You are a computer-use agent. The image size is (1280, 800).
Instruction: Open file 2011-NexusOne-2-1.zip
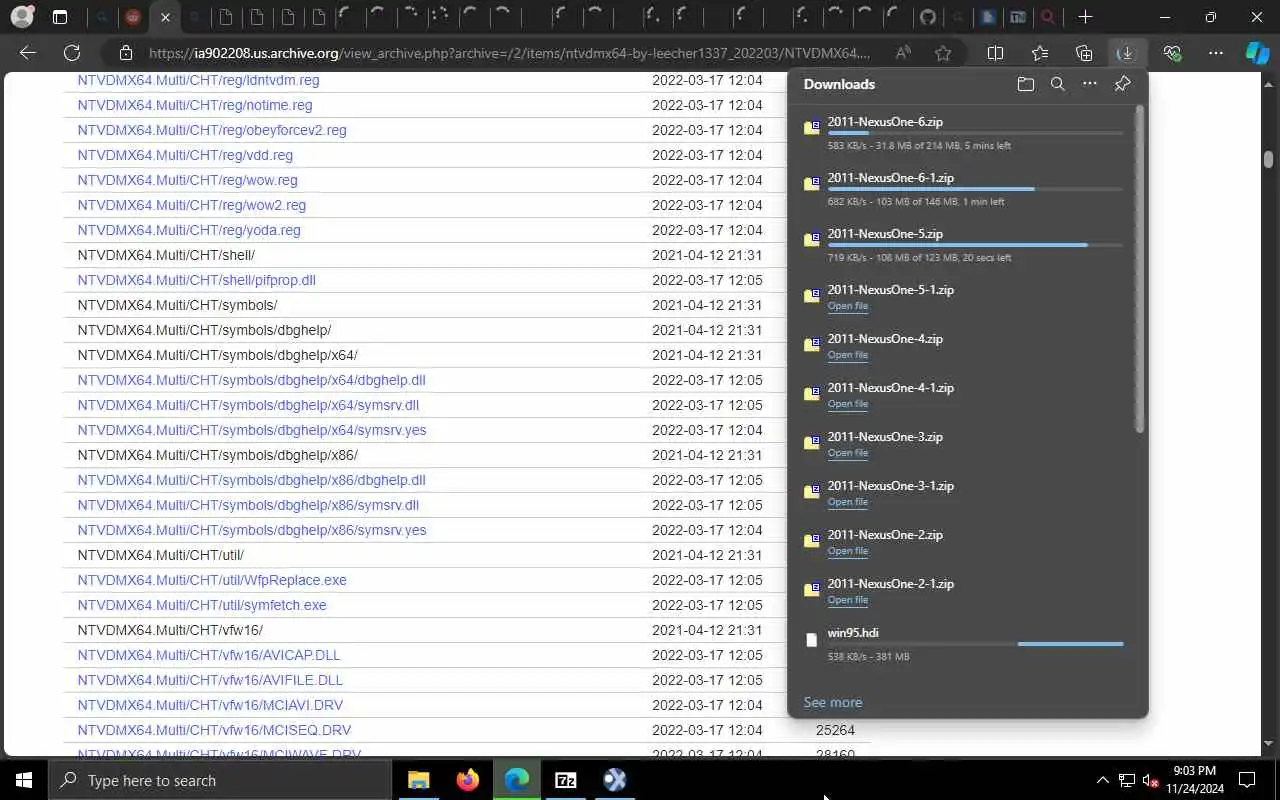click(x=847, y=600)
